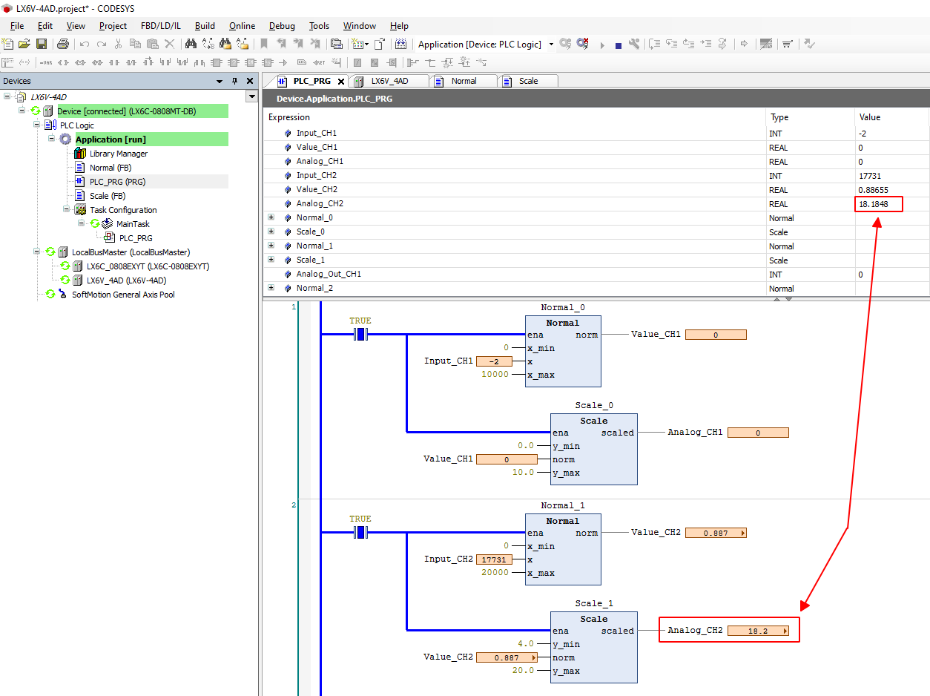930x696 pixels.
Task: Click the Logout icon with red X
Action: [582, 44]
